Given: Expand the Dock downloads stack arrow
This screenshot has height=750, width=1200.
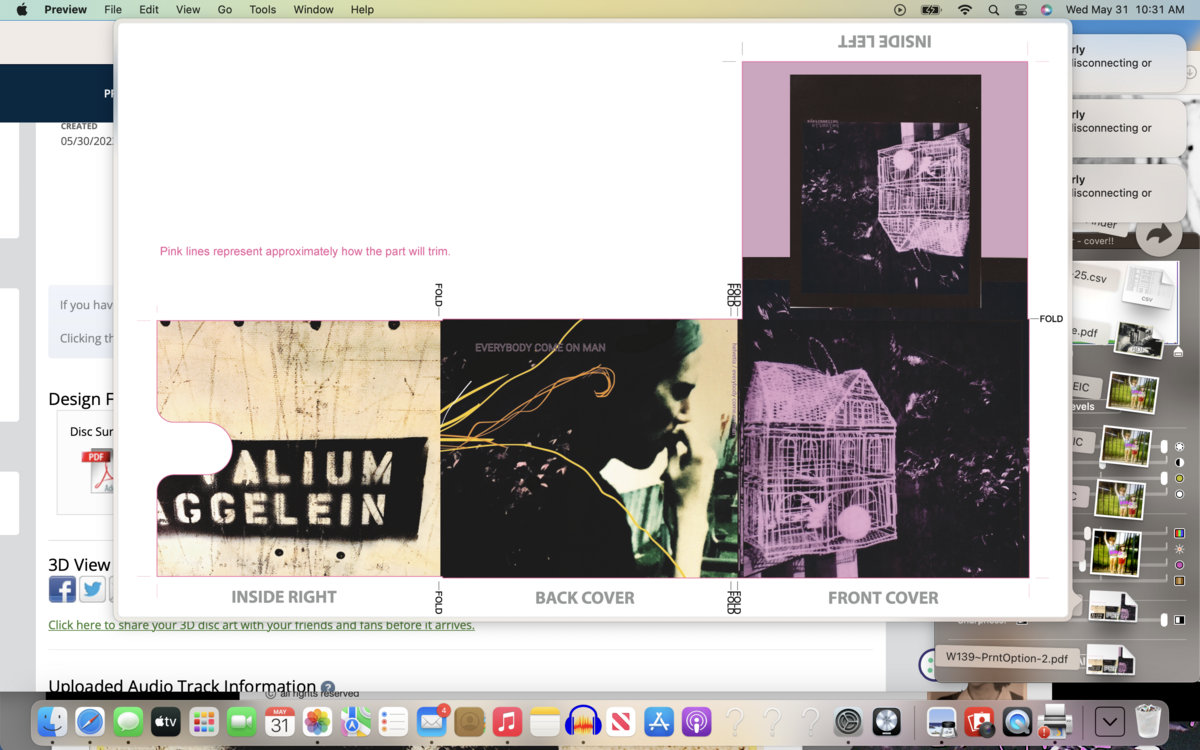Looking at the screenshot, I should pos(1109,721).
